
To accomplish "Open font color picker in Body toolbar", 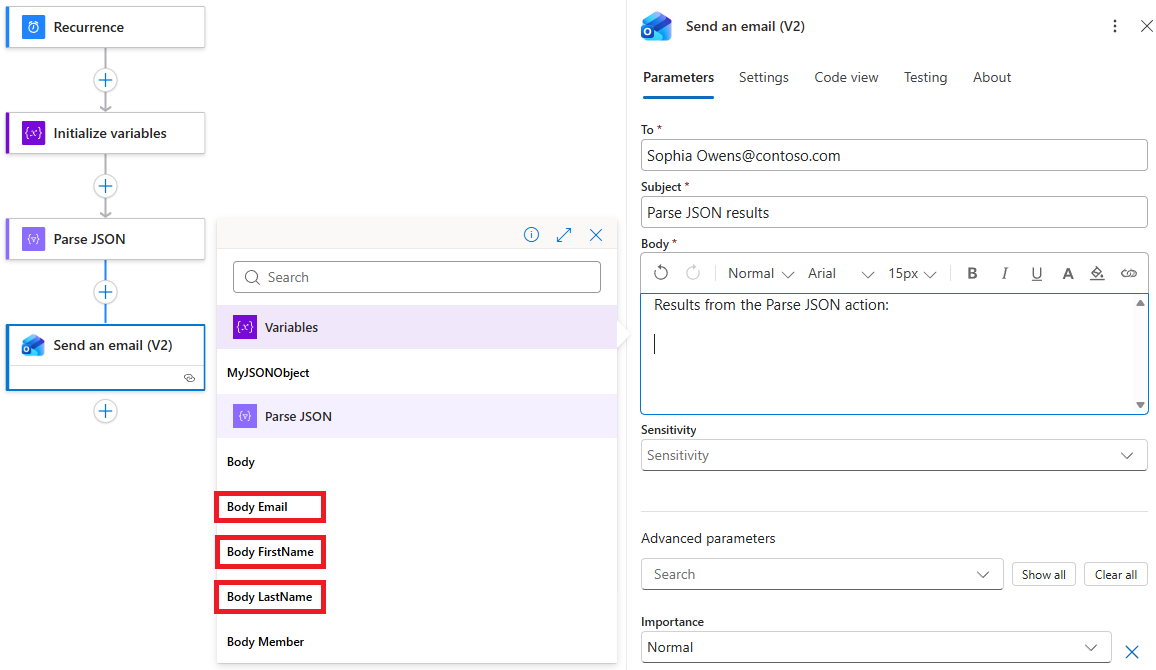I will pos(1068,273).
